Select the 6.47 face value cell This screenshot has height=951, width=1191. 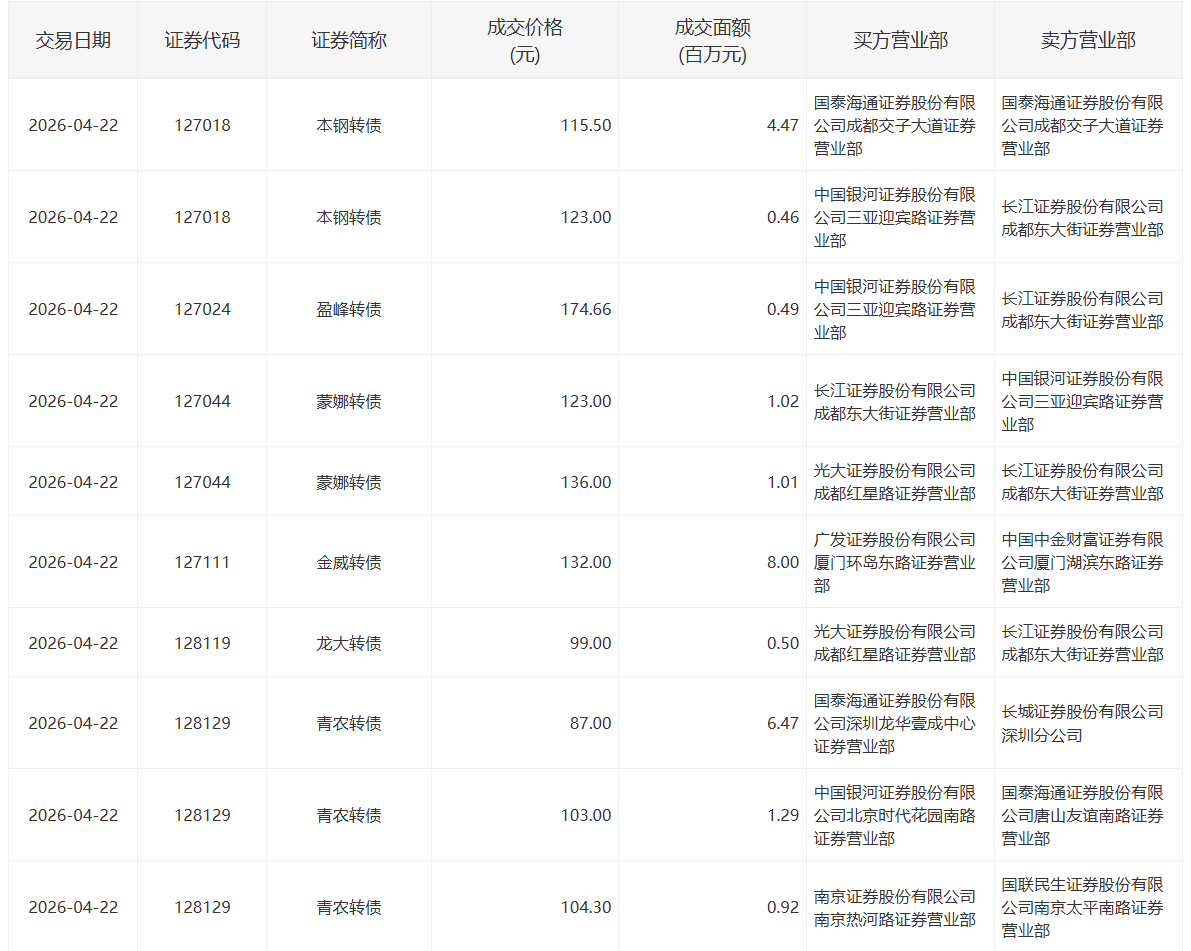(782, 723)
